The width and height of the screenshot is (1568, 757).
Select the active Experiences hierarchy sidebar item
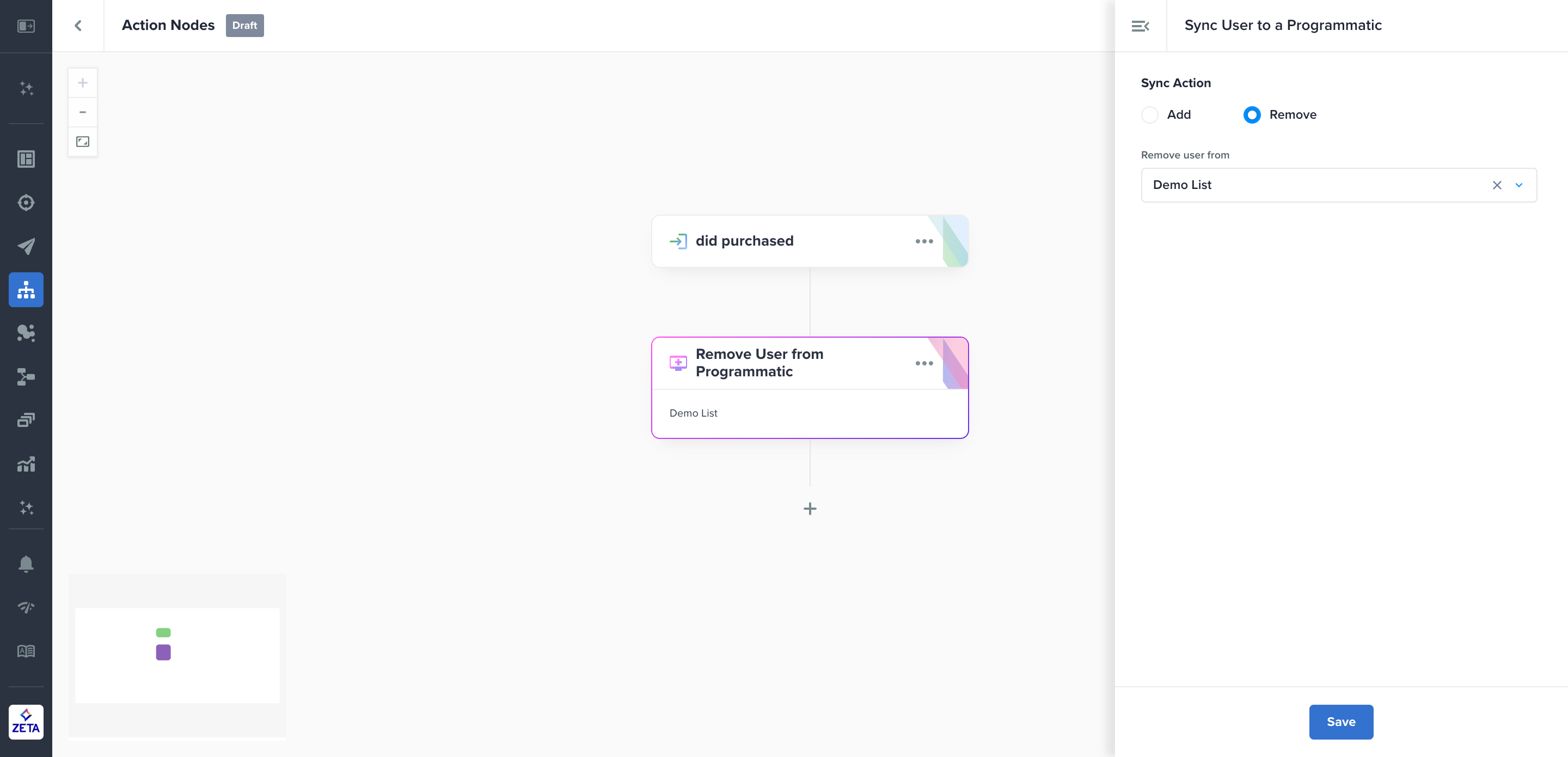pyautogui.click(x=26, y=290)
